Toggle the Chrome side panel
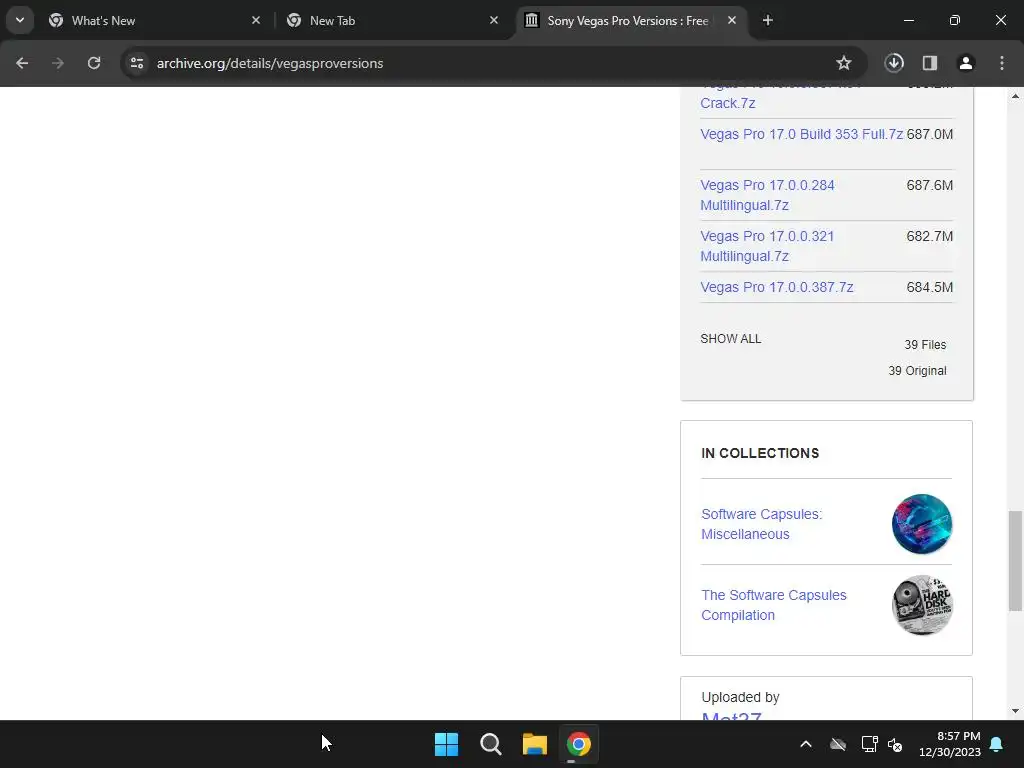 point(930,63)
